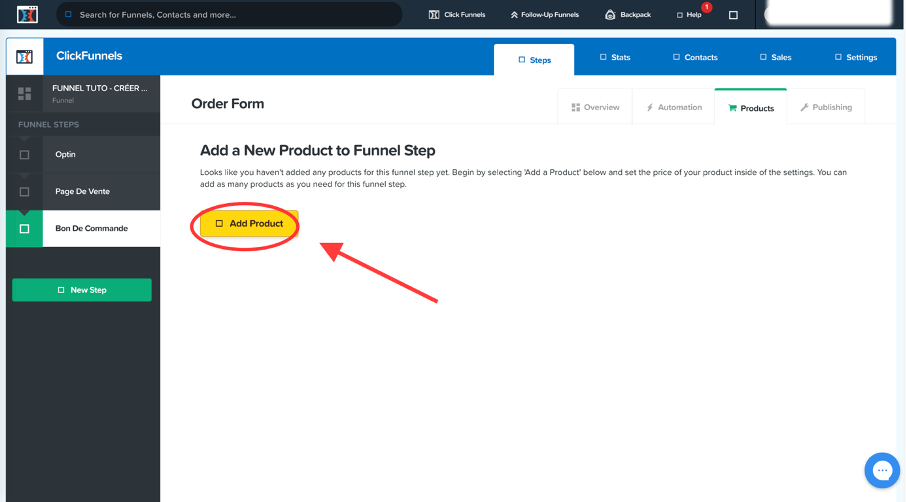
Task: Open the Products sub-tab
Action: pyautogui.click(x=751, y=107)
